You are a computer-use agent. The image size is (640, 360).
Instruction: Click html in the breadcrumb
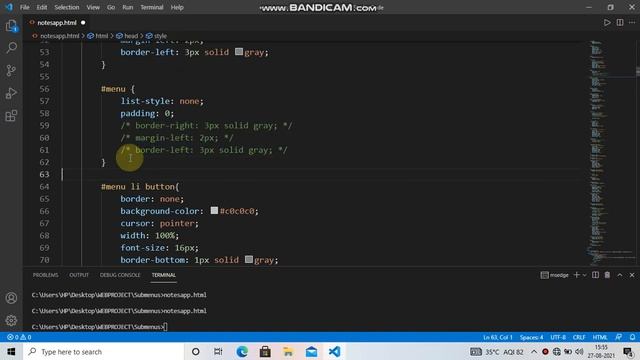coord(102,36)
